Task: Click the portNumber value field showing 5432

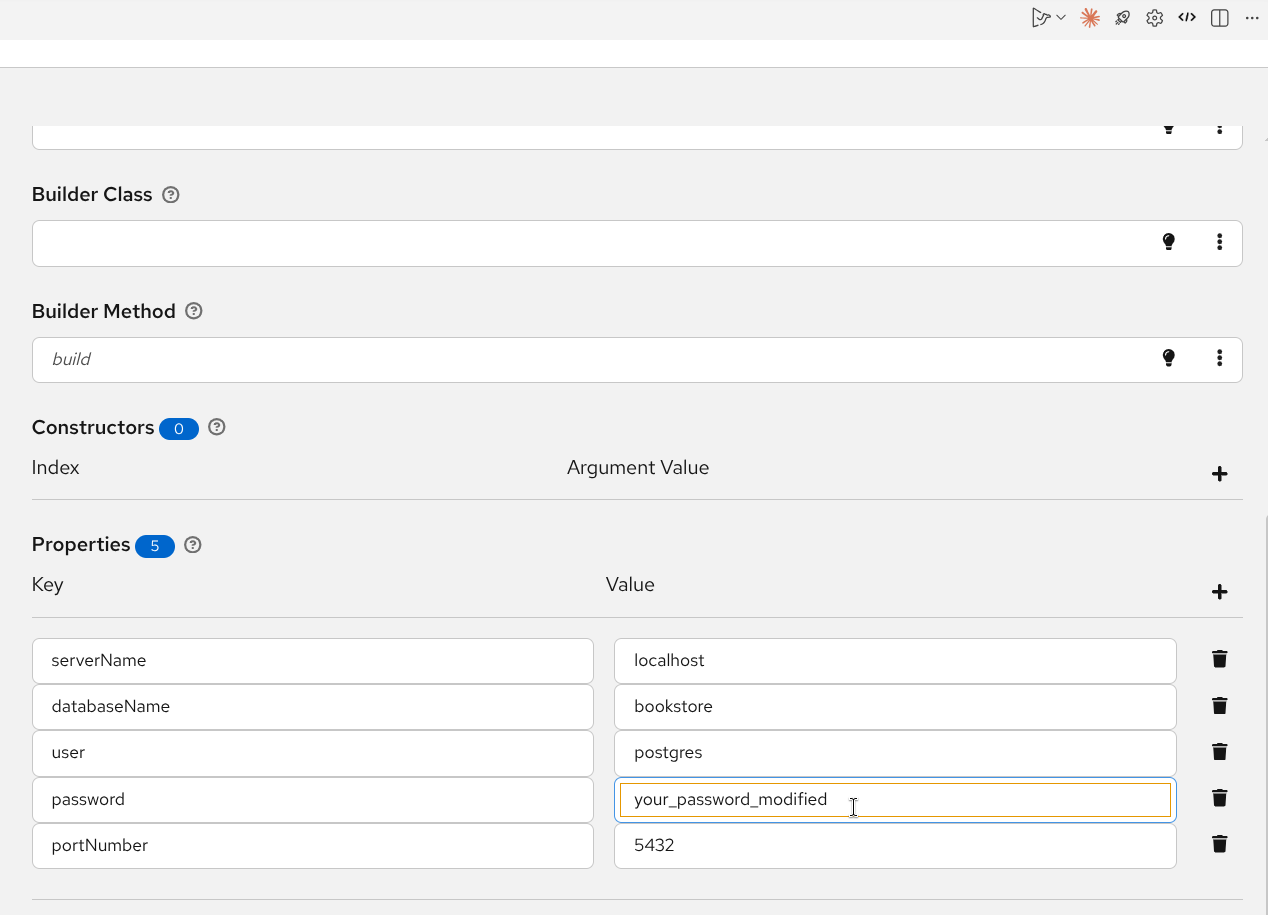Action: point(894,846)
